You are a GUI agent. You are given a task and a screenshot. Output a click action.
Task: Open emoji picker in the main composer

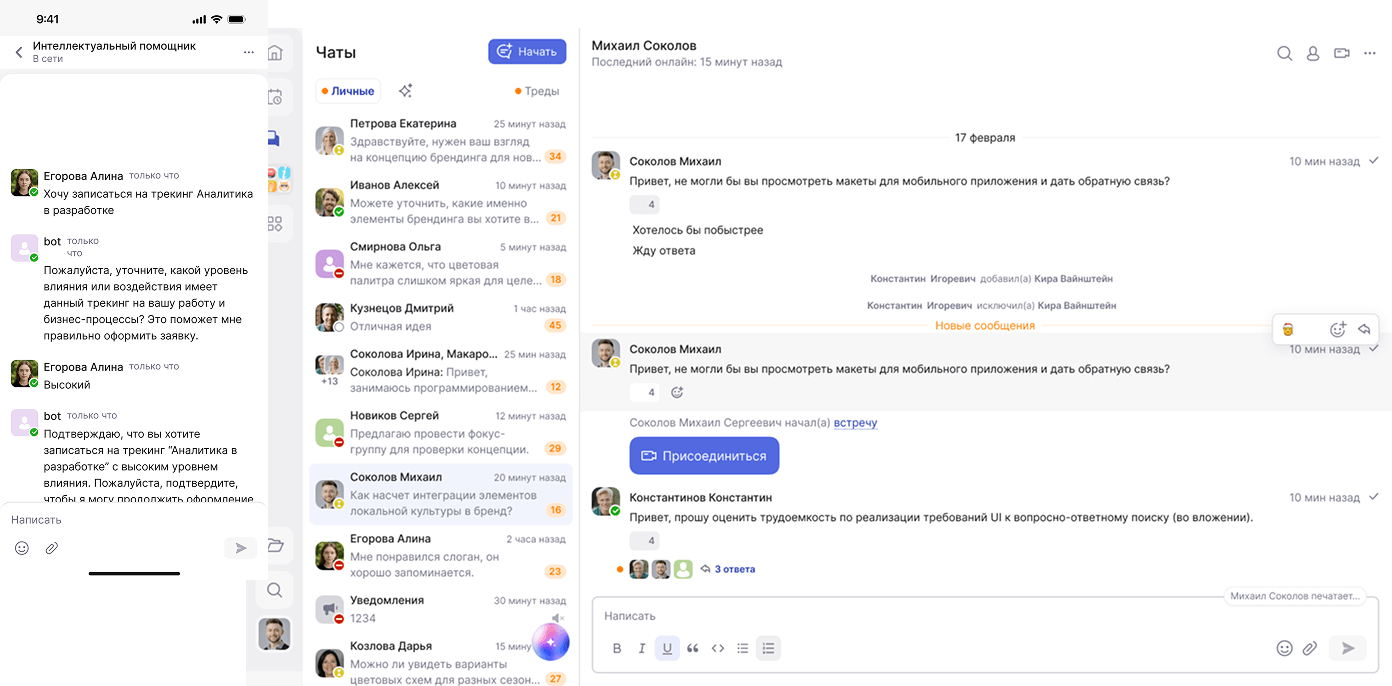(x=1285, y=648)
